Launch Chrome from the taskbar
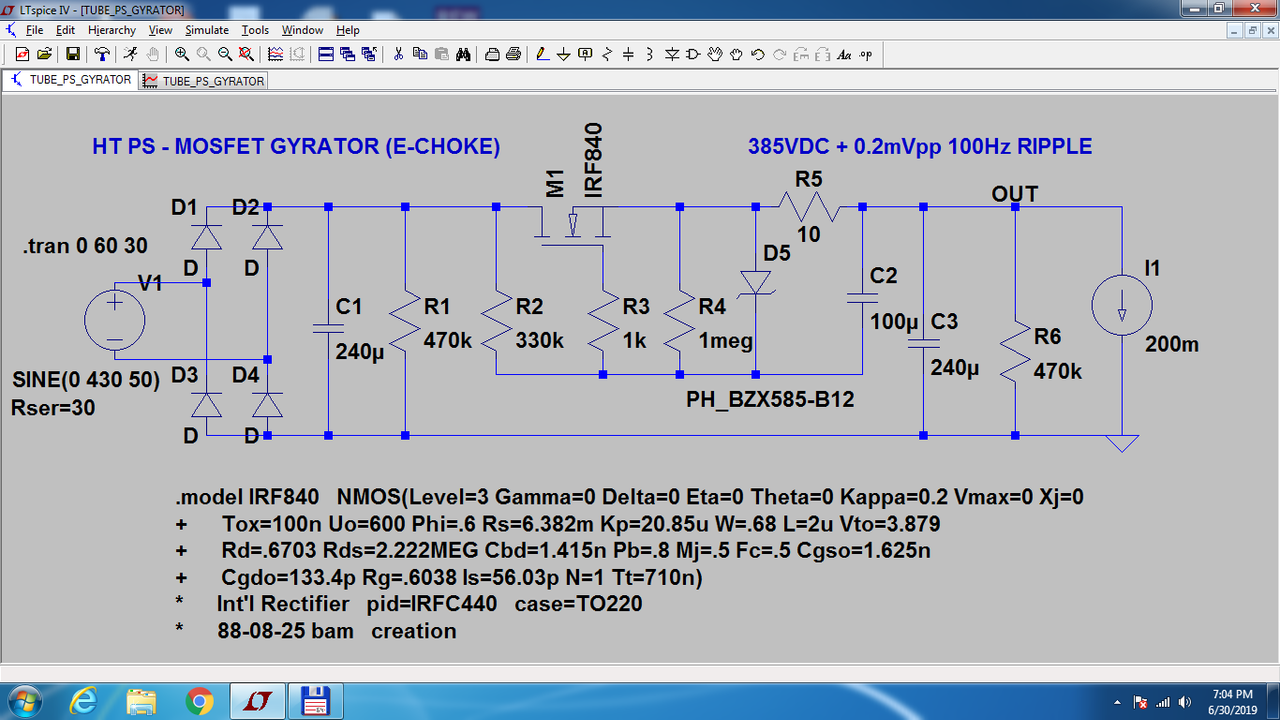 coord(199,699)
